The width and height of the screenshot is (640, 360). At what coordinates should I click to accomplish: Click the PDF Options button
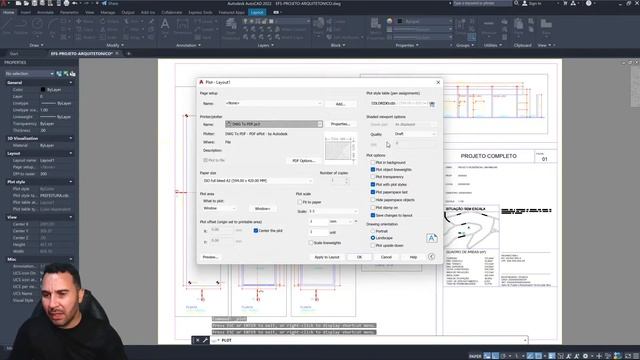(x=304, y=161)
